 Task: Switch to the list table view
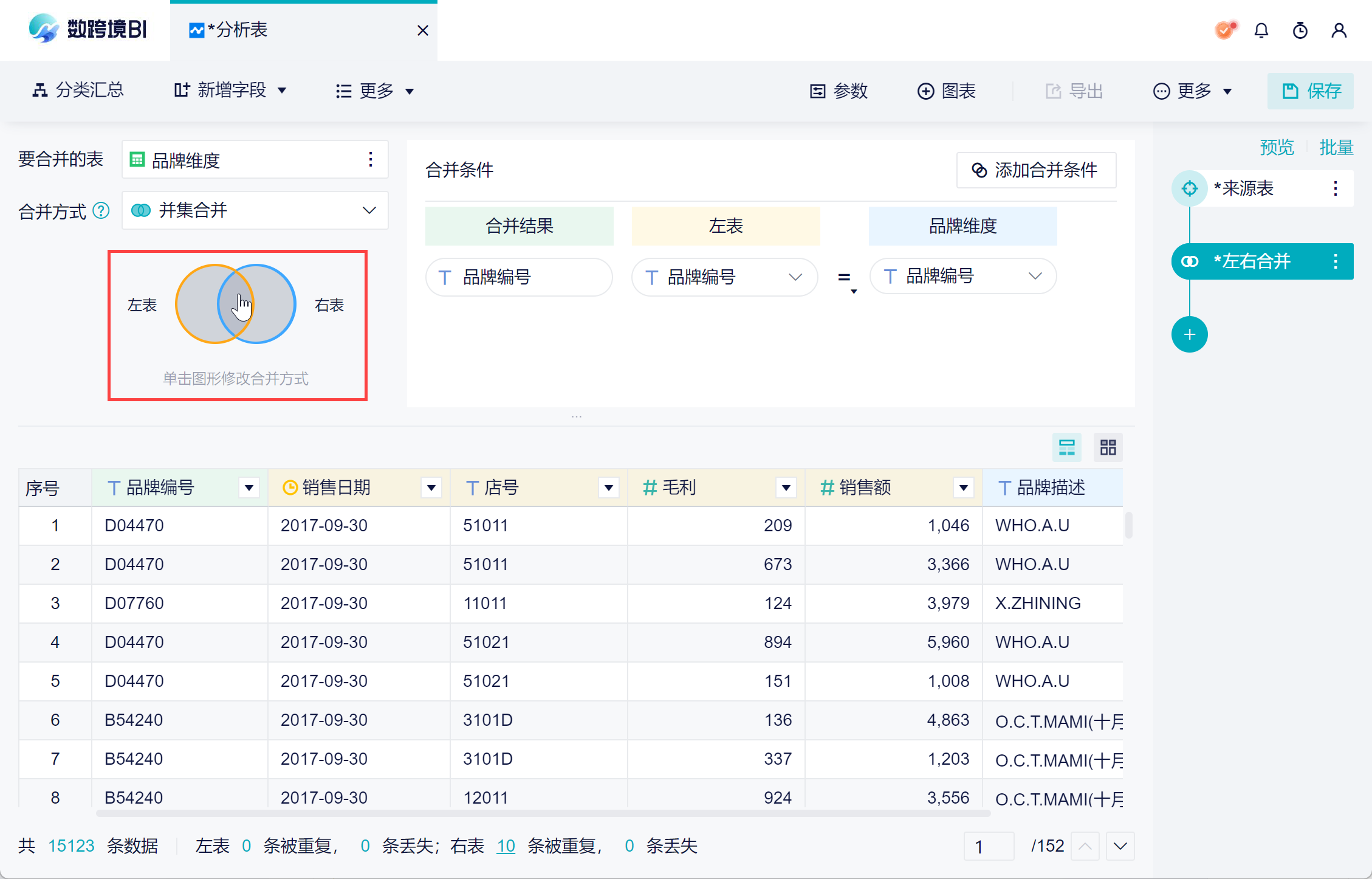click(1066, 448)
